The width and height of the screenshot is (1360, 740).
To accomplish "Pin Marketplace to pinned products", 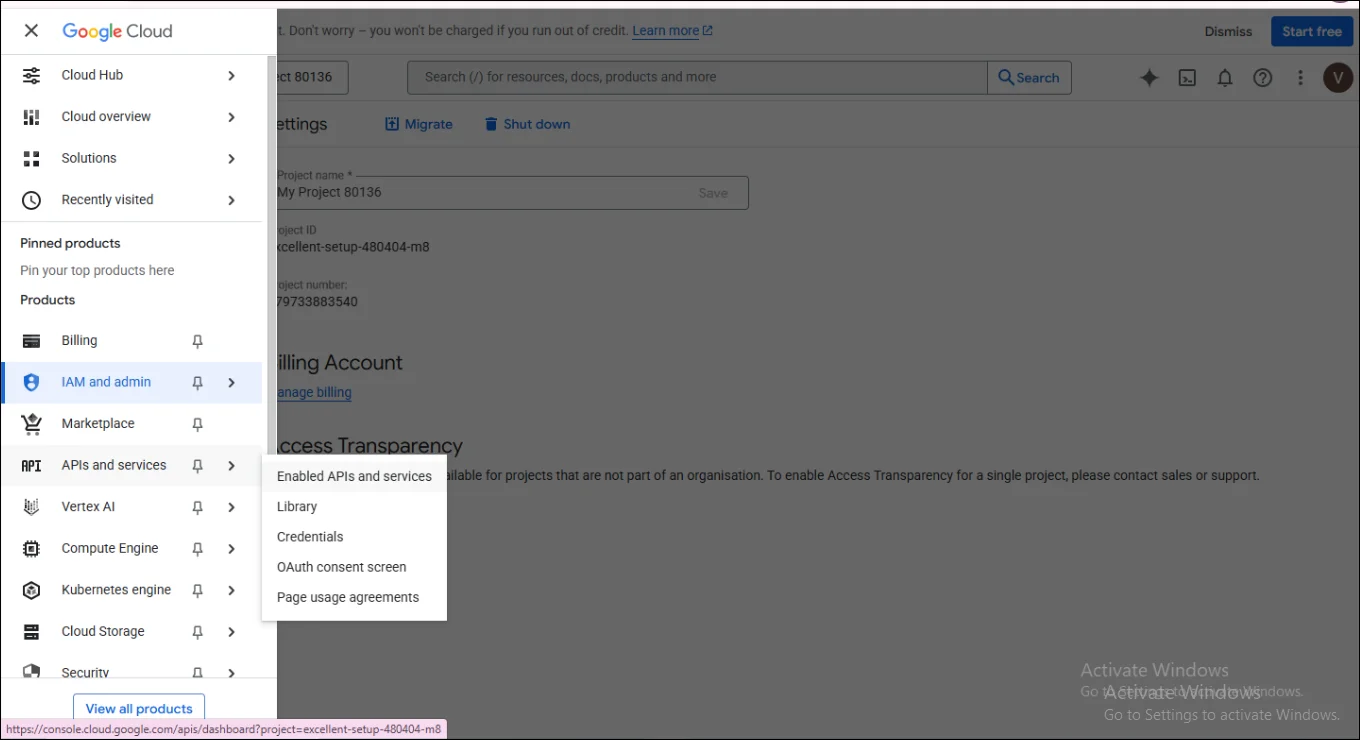I will pyautogui.click(x=197, y=424).
